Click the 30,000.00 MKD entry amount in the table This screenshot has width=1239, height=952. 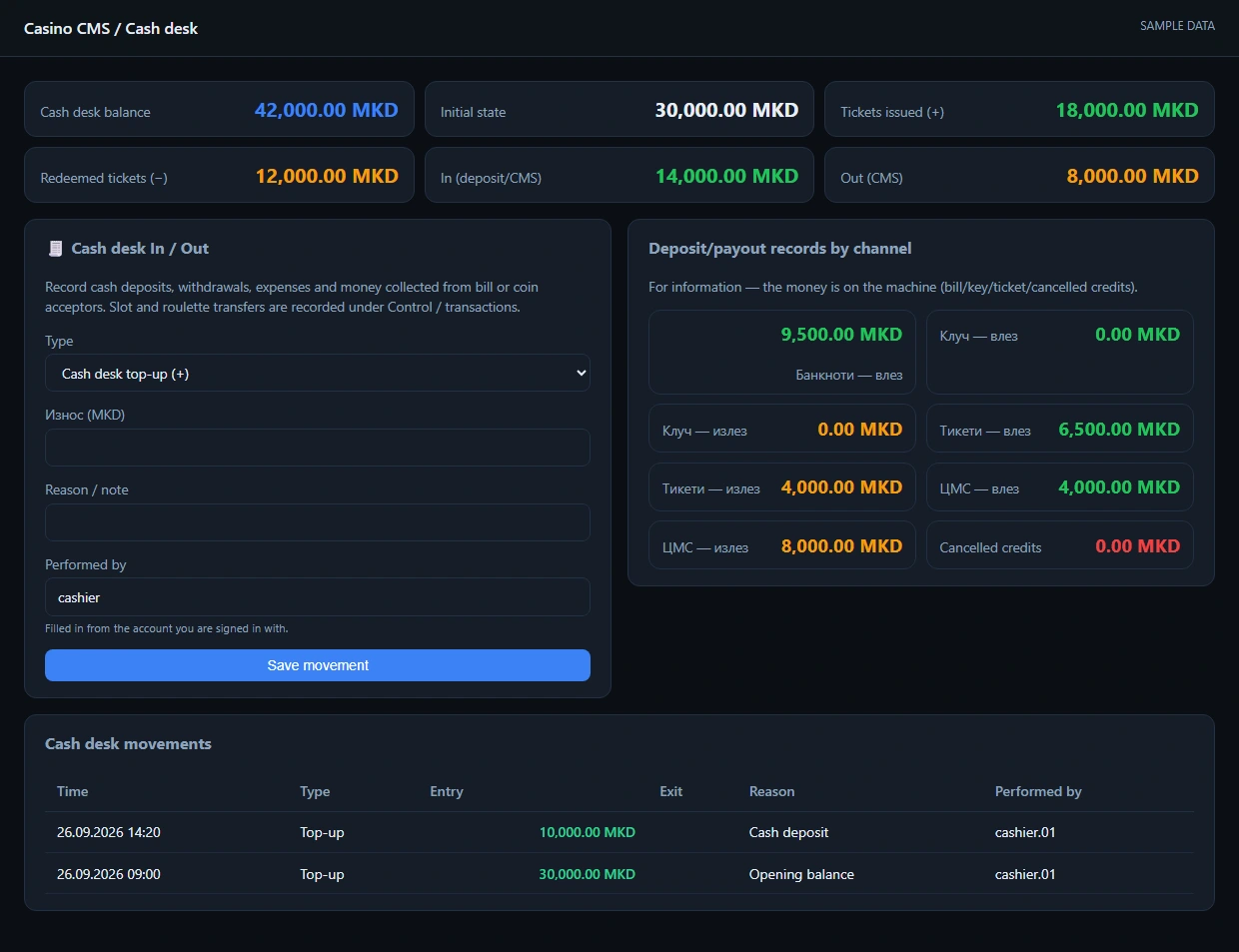pyautogui.click(x=587, y=874)
